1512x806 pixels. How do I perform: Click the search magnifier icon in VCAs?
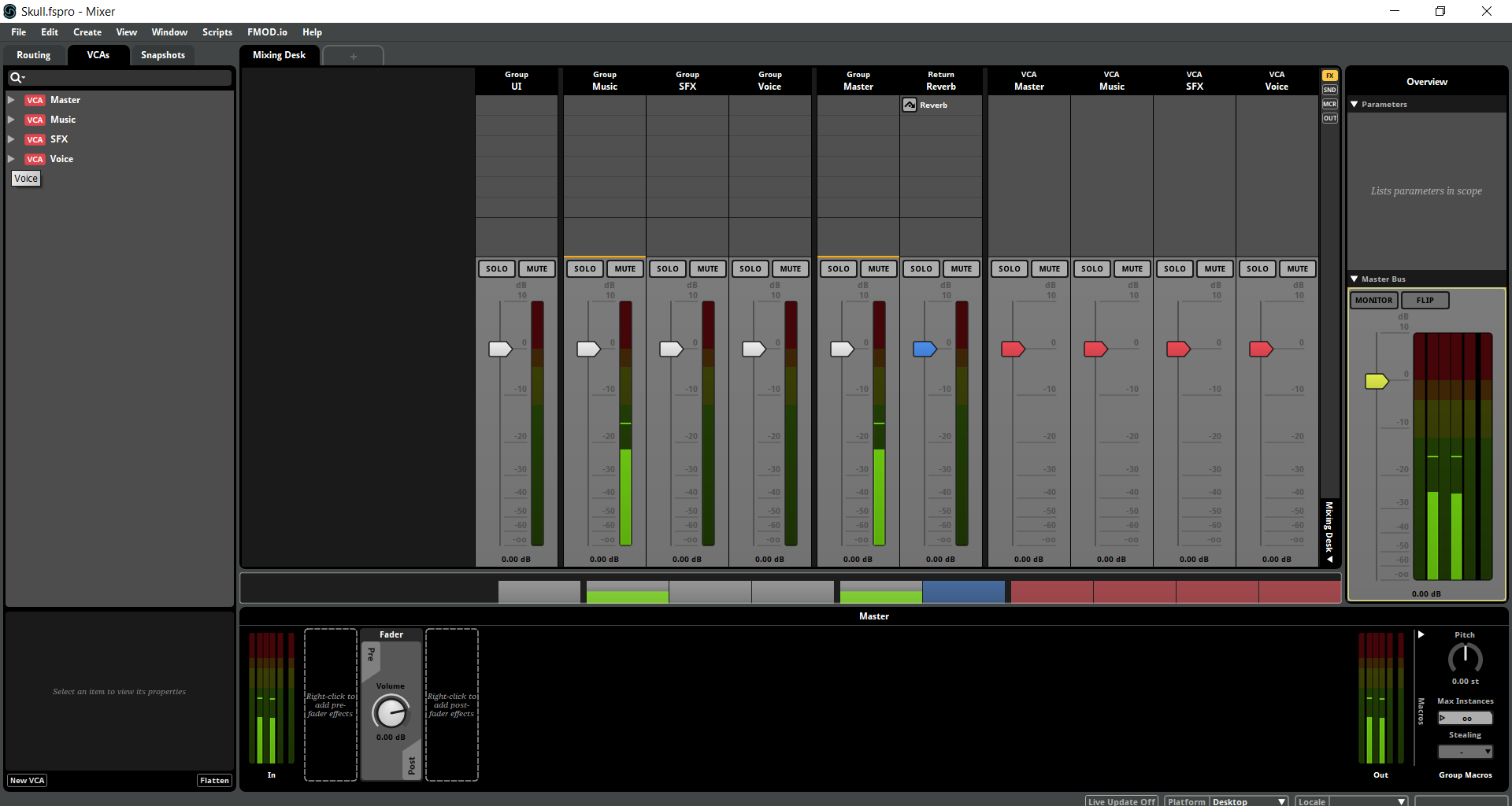(x=16, y=77)
